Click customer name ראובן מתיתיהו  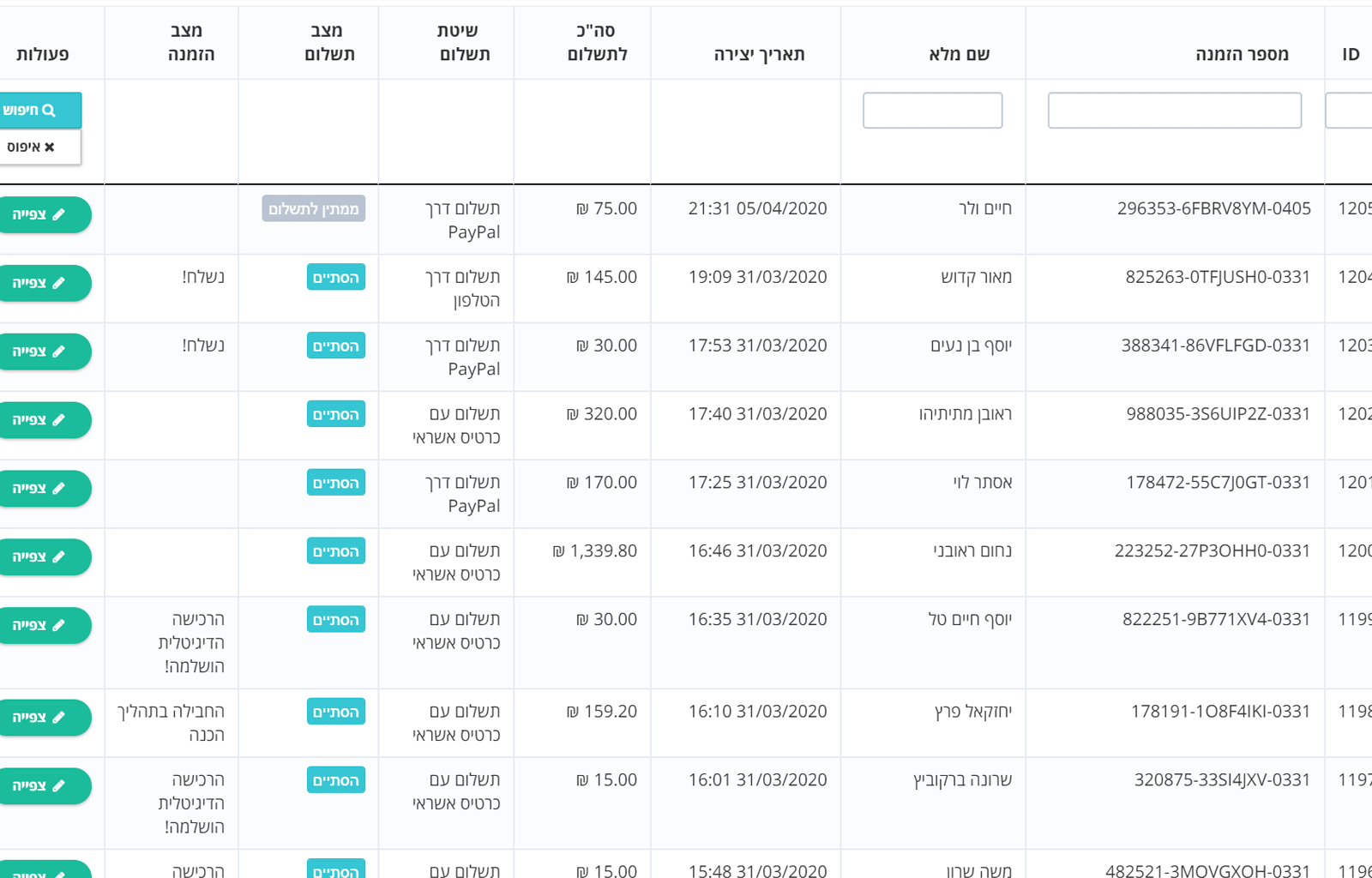coord(966,414)
